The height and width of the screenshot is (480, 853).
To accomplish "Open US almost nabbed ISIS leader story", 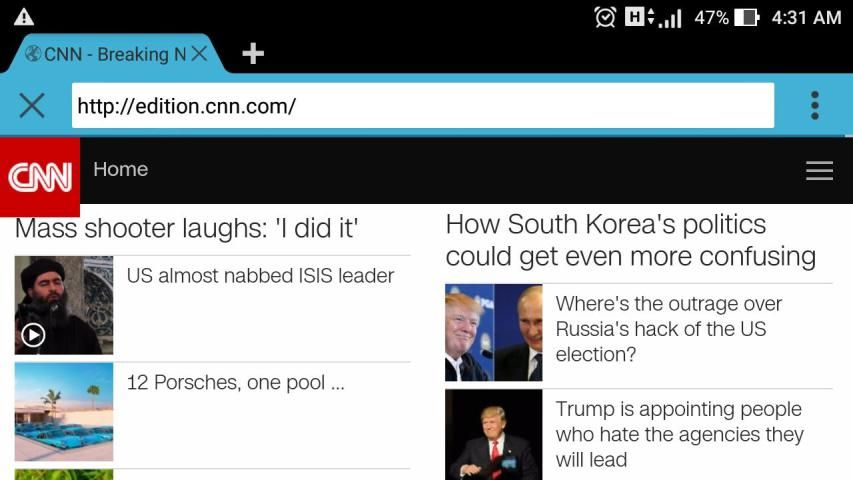I will 260,276.
